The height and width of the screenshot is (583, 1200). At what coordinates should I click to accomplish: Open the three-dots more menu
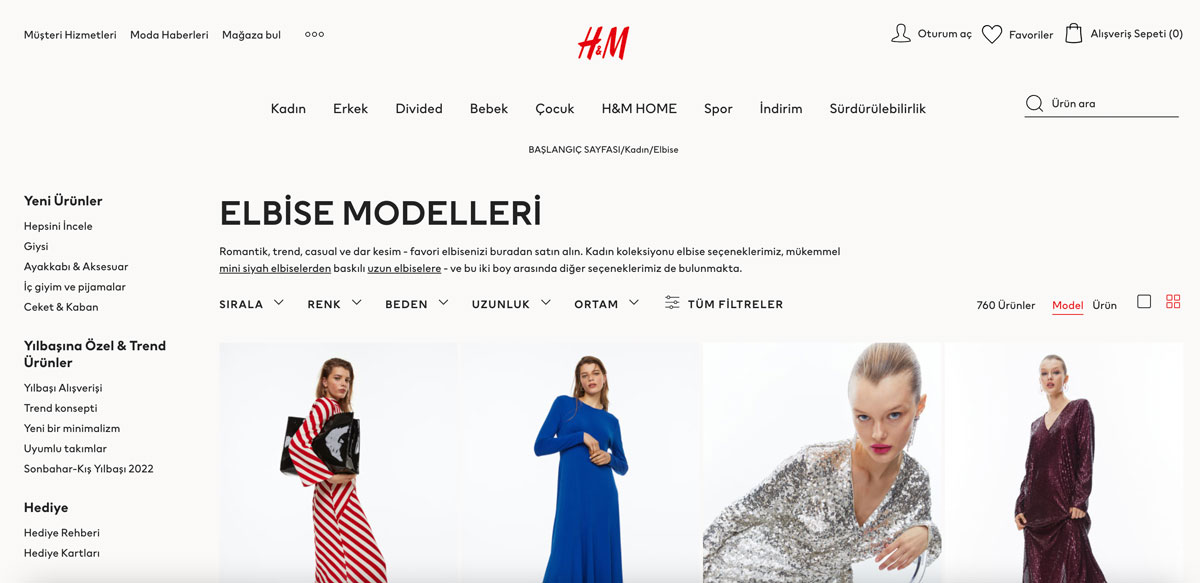314,34
